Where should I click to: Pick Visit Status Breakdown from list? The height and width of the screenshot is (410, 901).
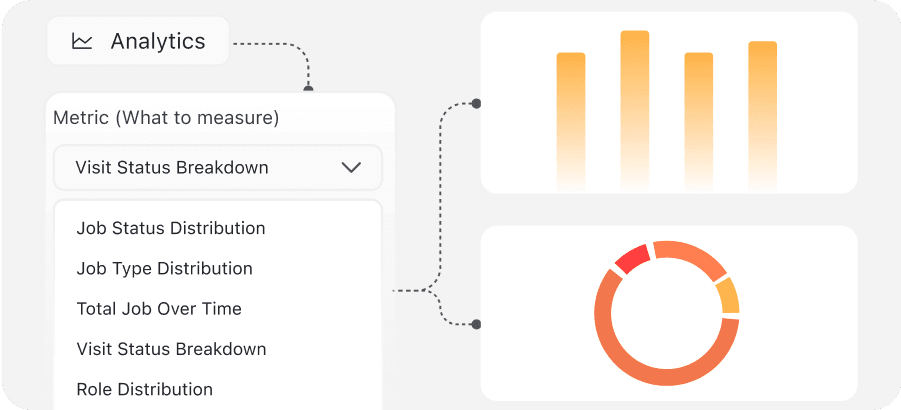(171, 349)
